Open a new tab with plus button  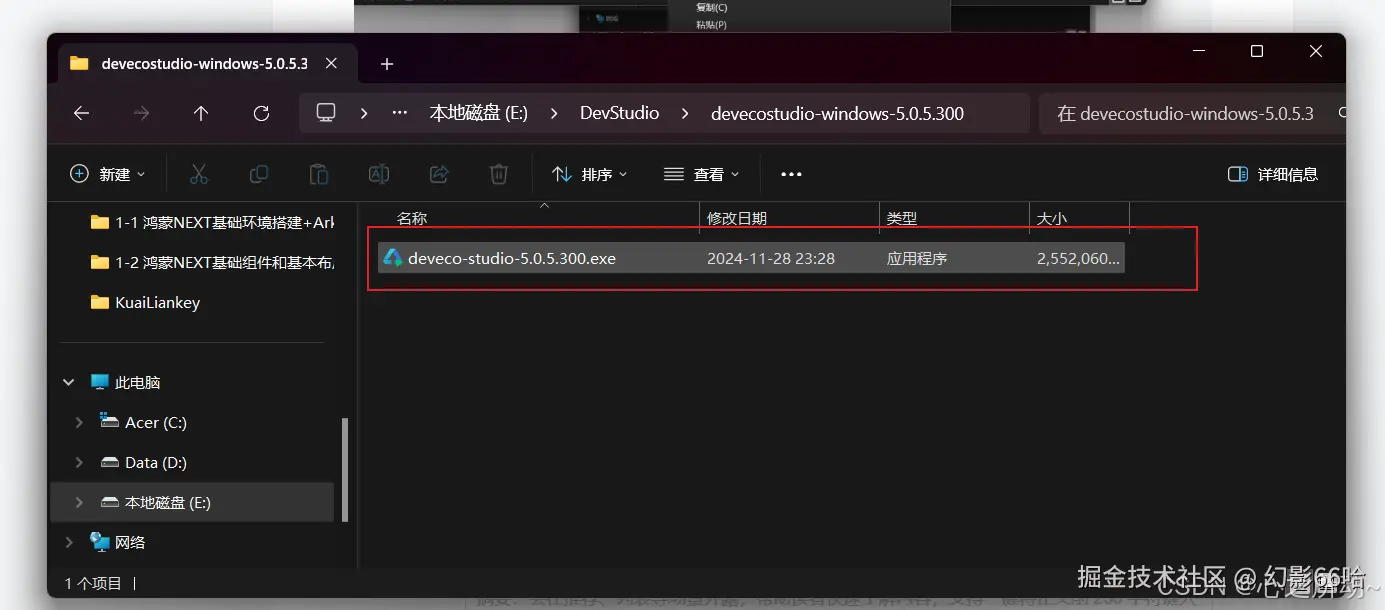coord(387,64)
